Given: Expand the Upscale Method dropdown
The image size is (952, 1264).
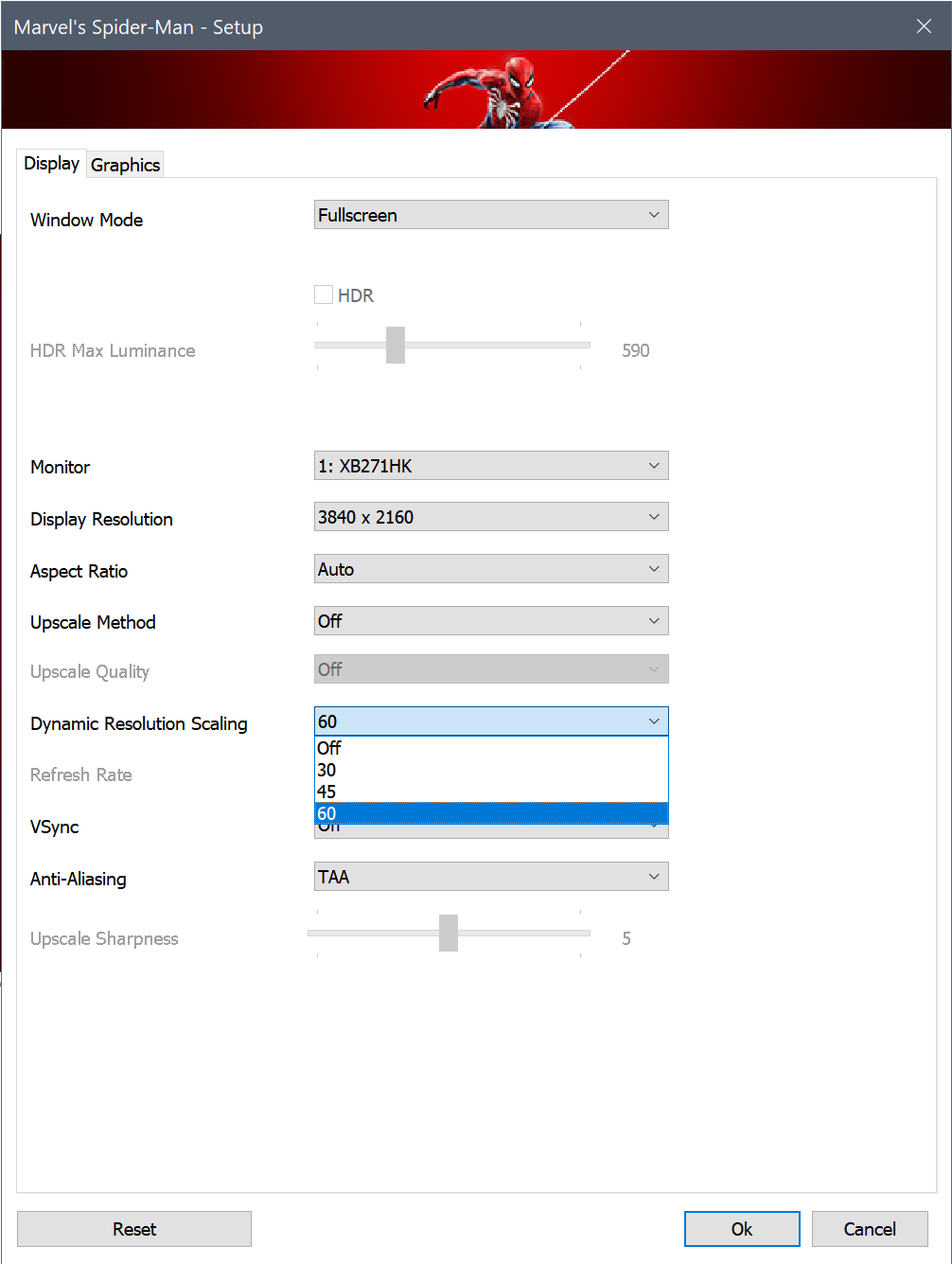Looking at the screenshot, I should click(491, 621).
